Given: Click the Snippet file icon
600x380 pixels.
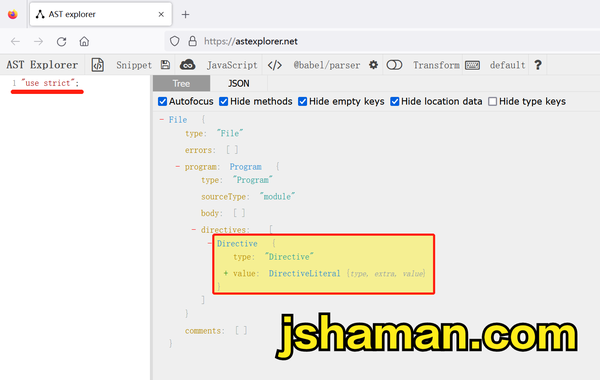Looking at the screenshot, I should [x=98, y=65].
